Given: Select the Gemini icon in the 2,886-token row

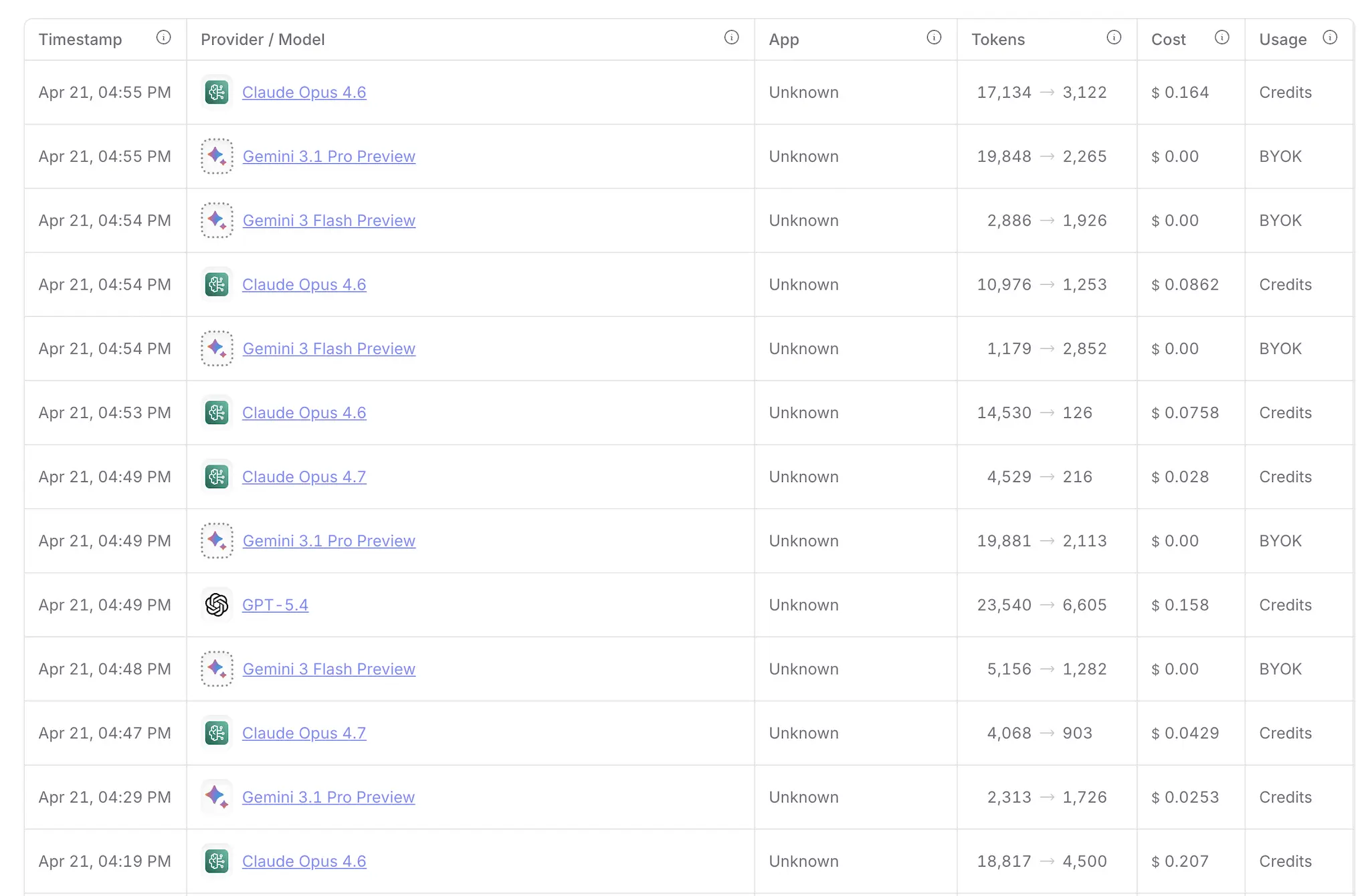Looking at the screenshot, I should [x=217, y=221].
